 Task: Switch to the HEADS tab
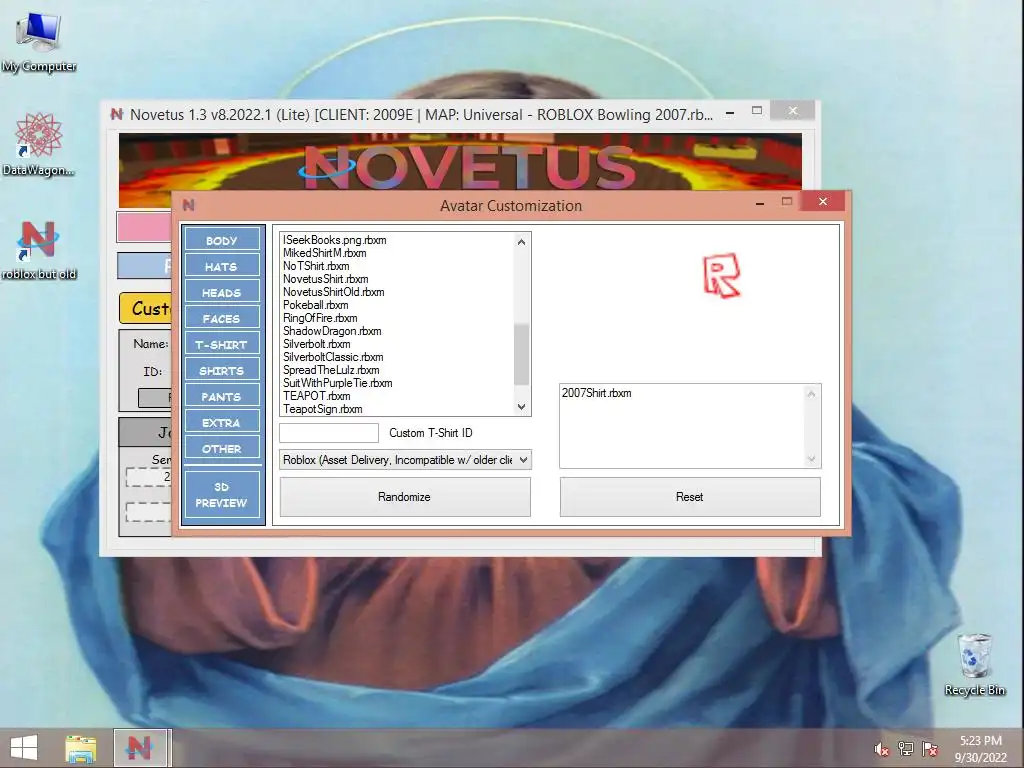222,292
